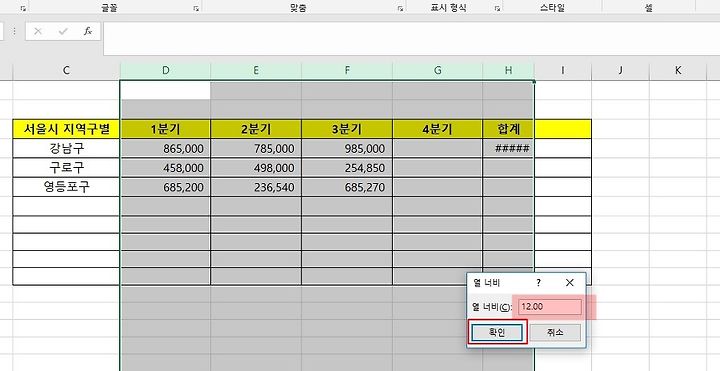Screen dimensions: 720x371
Task: Select column J header
Action: [620, 70]
